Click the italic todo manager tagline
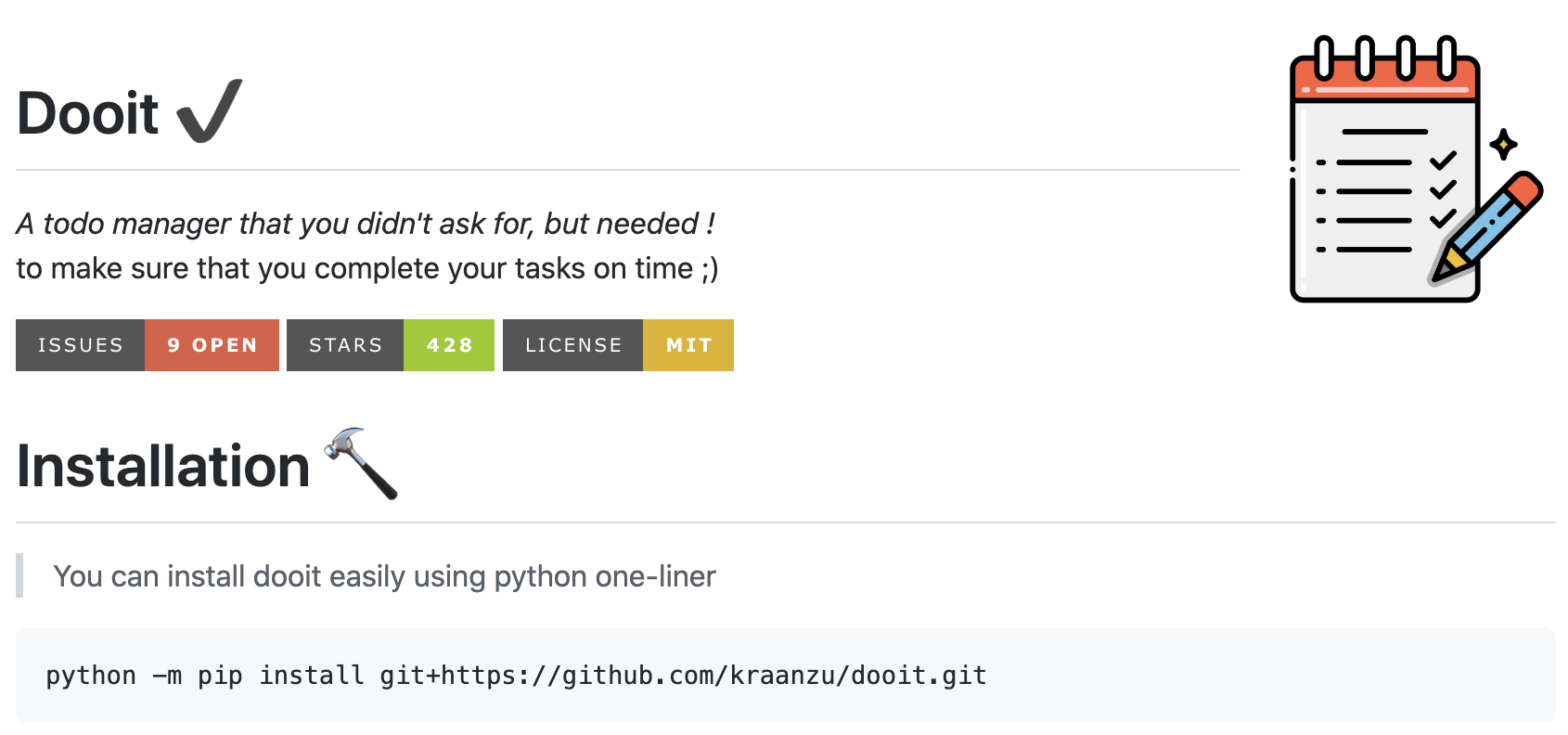Image resolution: width=1568 pixels, height=735 pixels. coord(366,224)
